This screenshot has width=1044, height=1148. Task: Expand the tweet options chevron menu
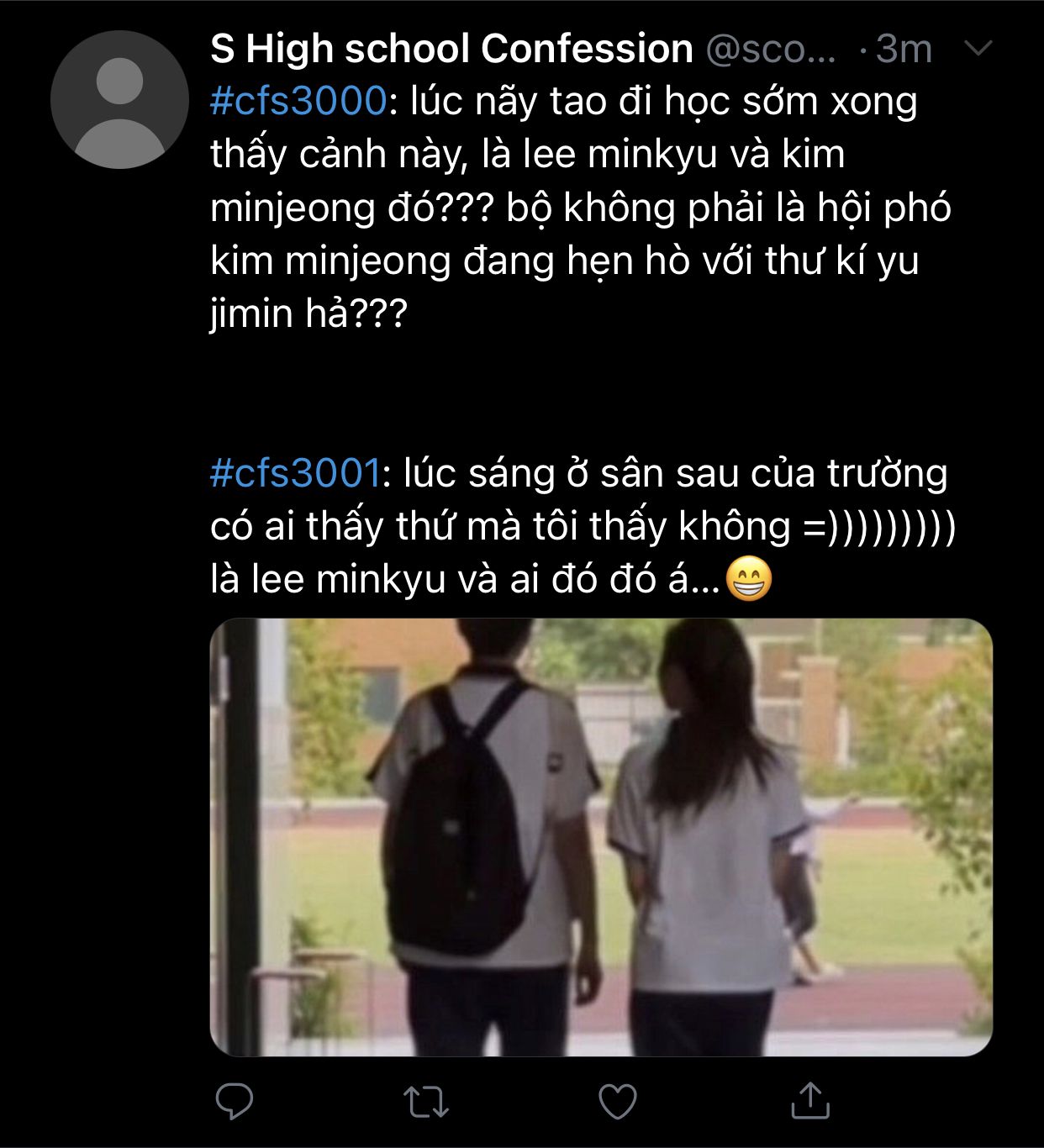pyautogui.click(x=978, y=49)
